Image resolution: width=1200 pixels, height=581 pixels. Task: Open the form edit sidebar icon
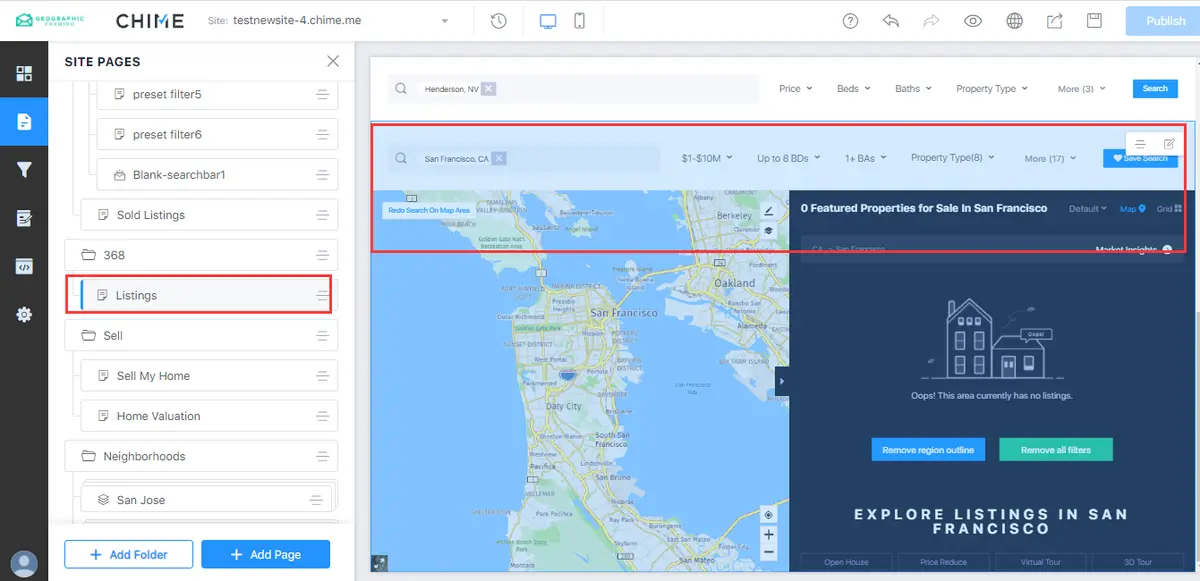pos(24,218)
